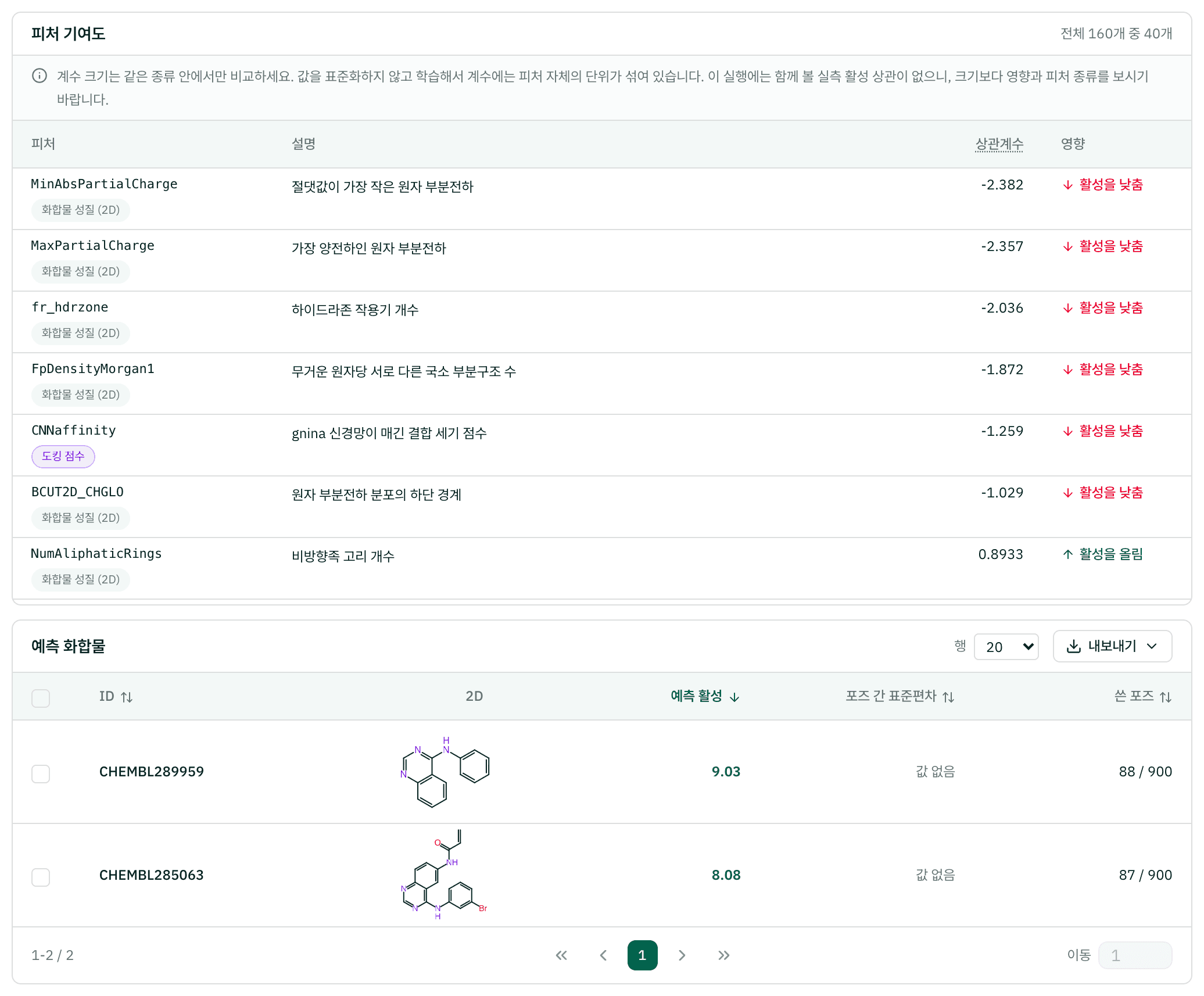1204x996 pixels.
Task: Click the predicted activity value 8.08
Action: tap(726, 875)
